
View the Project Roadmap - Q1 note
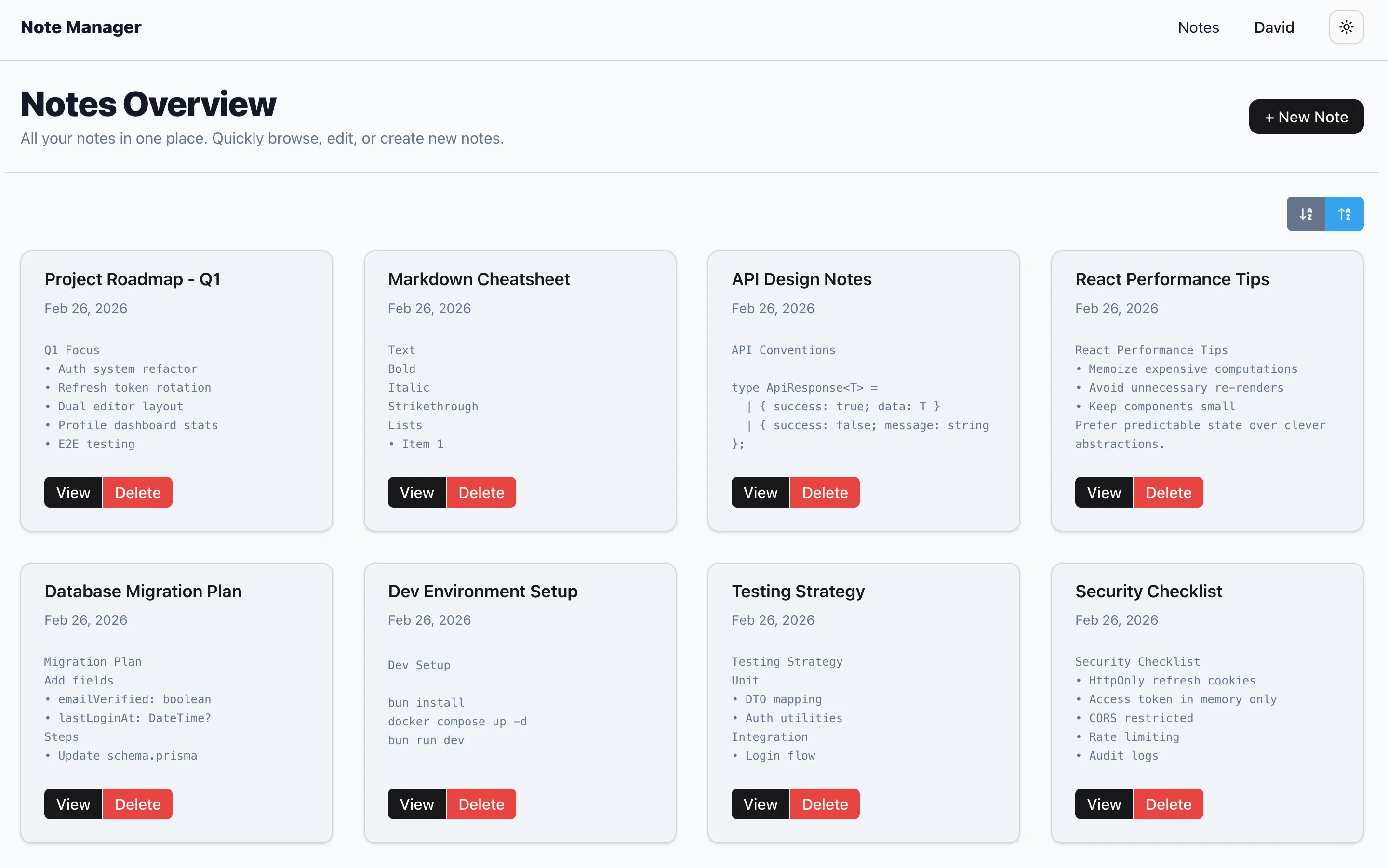coord(73,492)
